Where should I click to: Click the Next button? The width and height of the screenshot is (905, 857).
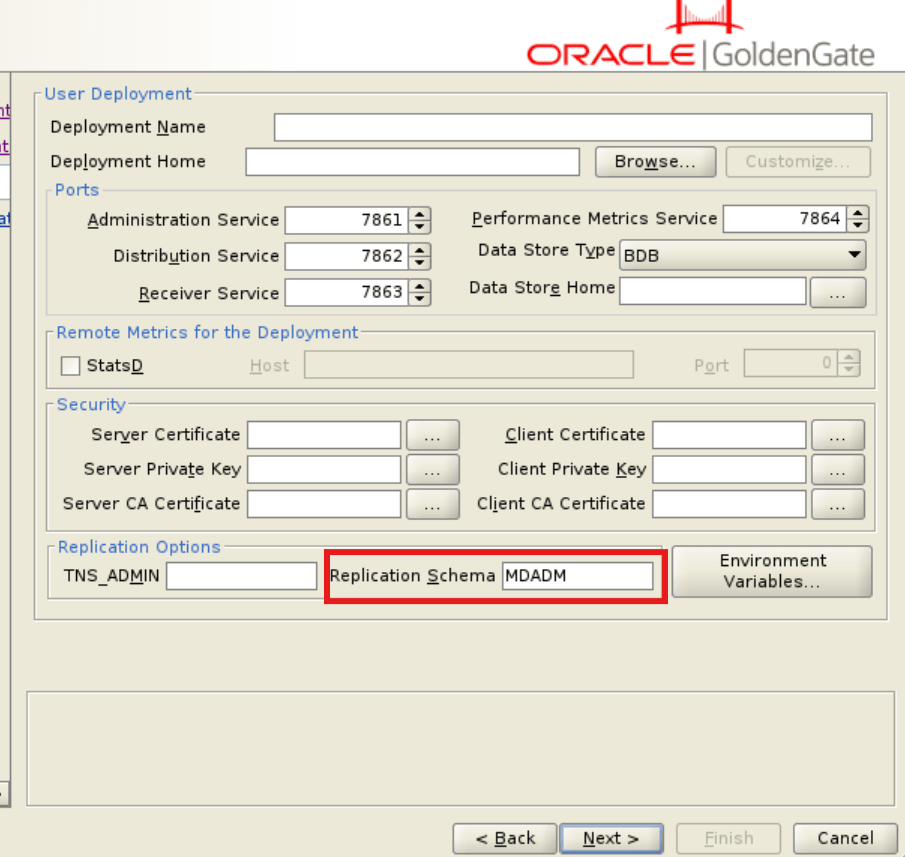611,838
